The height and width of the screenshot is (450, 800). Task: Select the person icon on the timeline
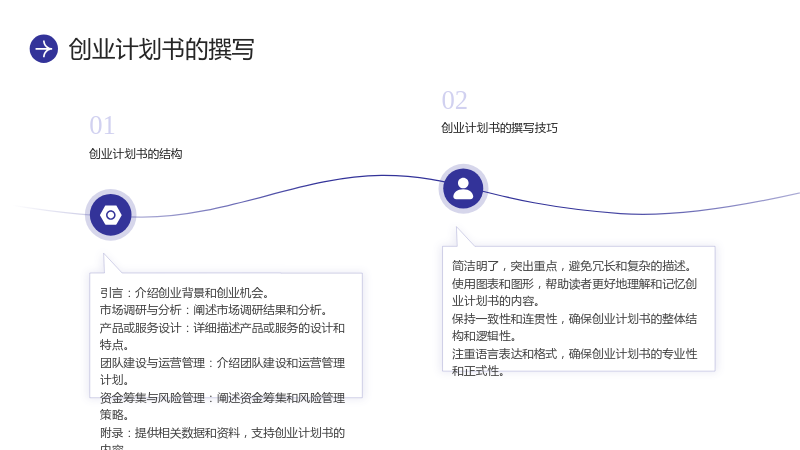pos(463,189)
